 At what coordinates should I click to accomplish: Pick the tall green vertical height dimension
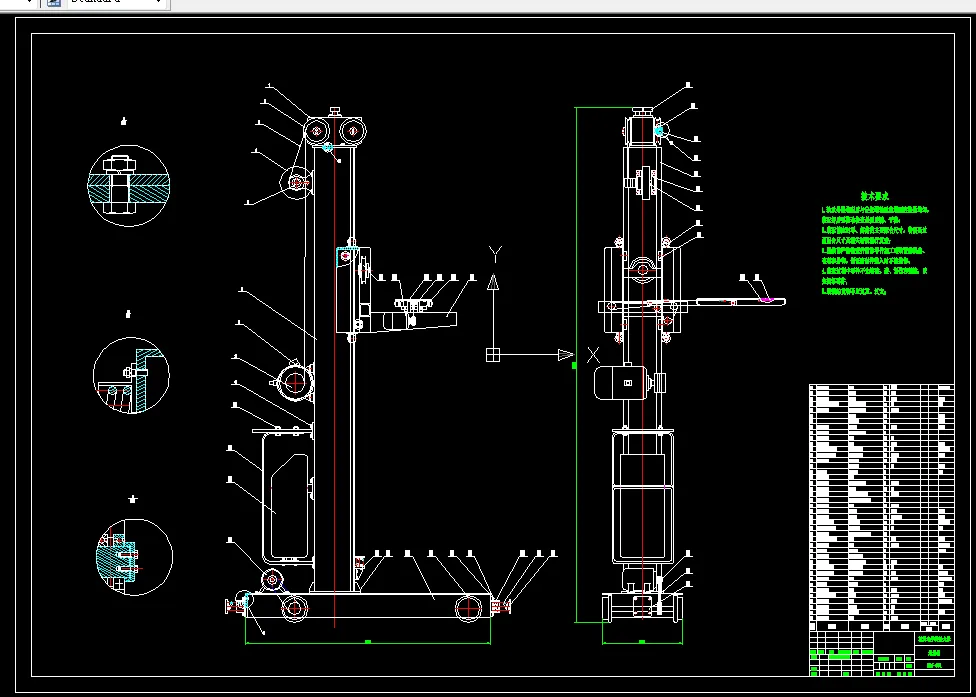coord(575,365)
